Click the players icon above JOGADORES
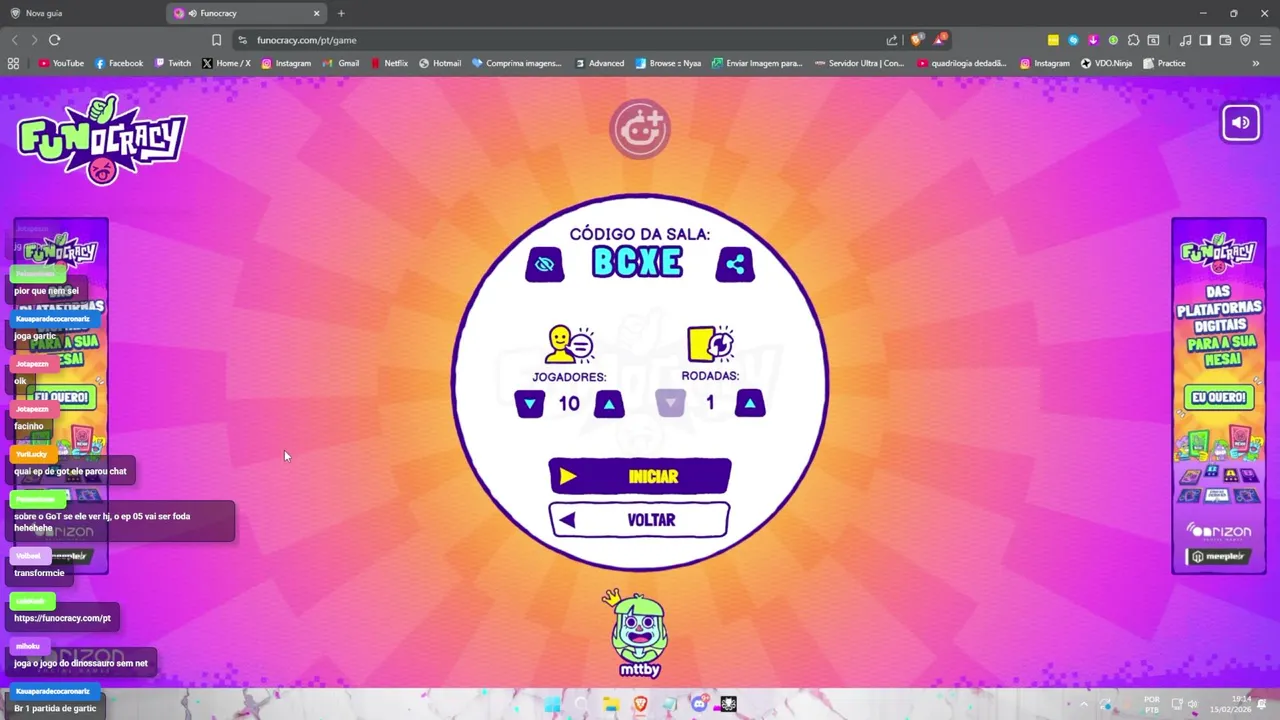 click(569, 345)
